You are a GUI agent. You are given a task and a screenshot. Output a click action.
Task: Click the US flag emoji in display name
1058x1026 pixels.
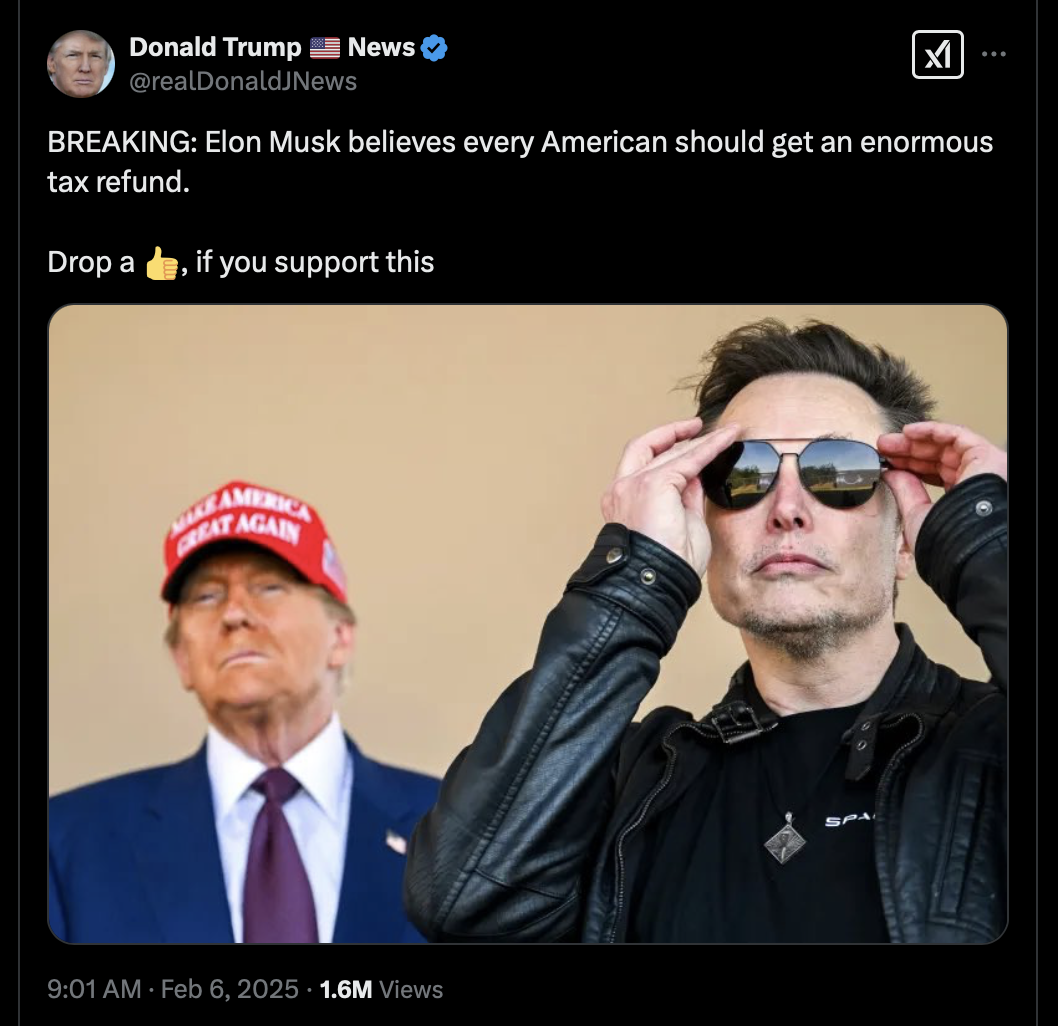pos(325,47)
